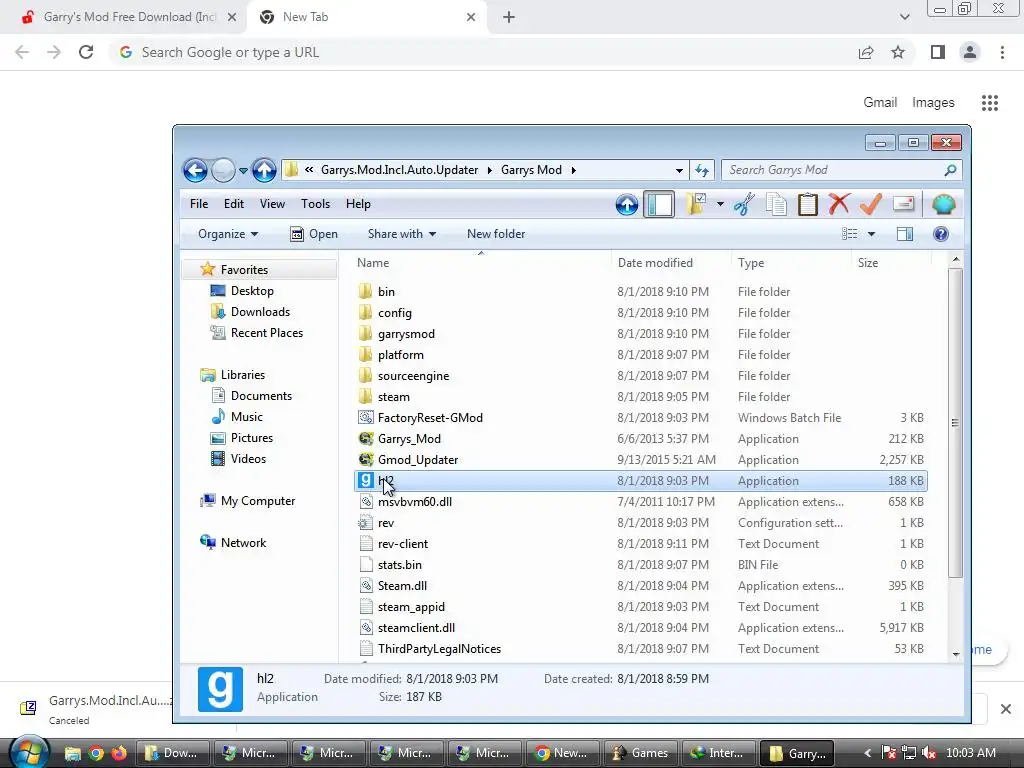
Task: Click the Garrys.Mod.Incl.Auto.Updater breadcrumb
Action: 400,170
